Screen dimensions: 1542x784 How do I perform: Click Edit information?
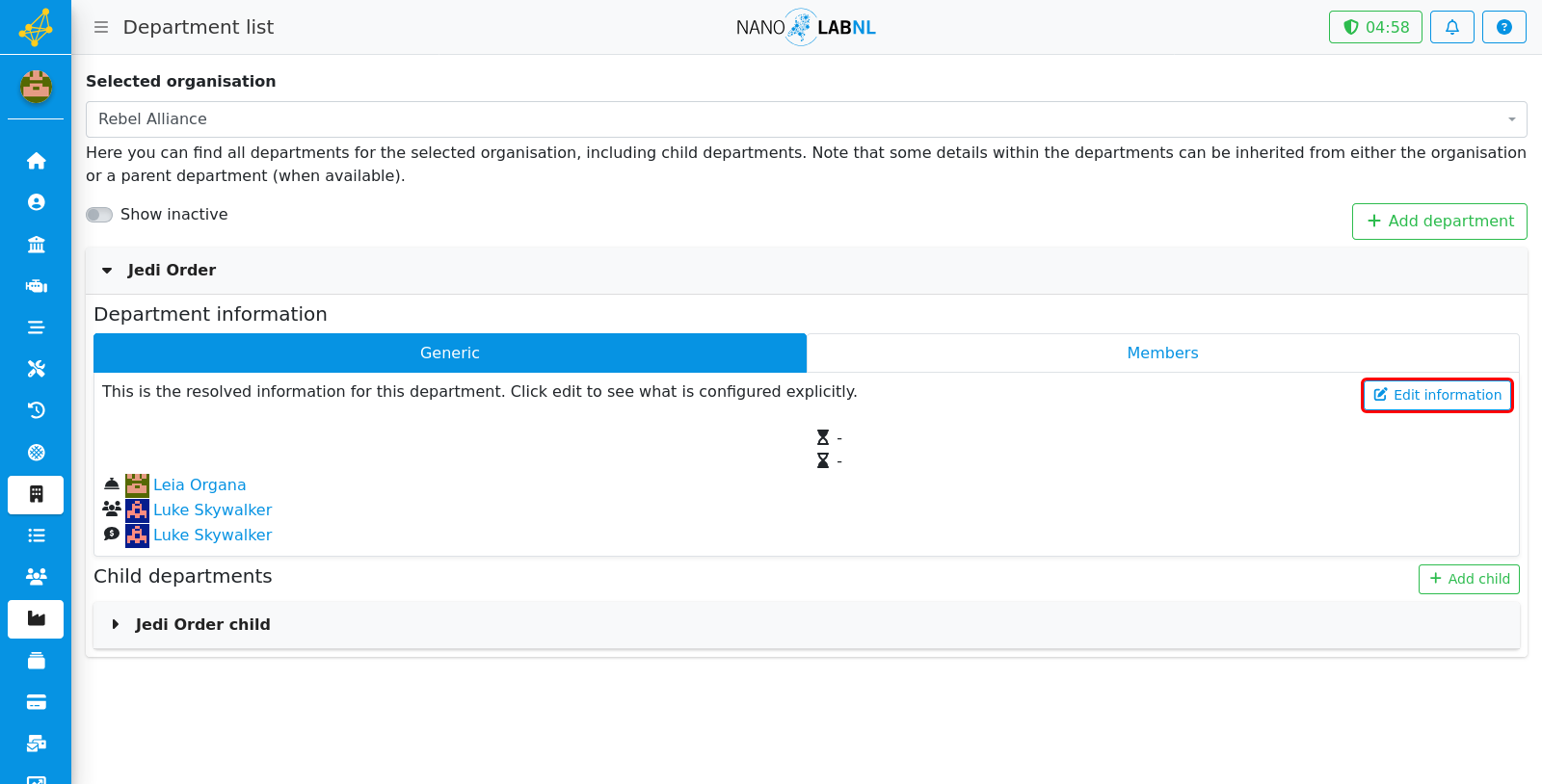[1437, 395]
